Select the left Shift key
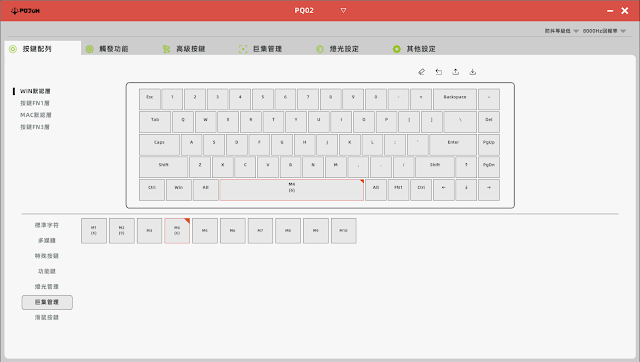This screenshot has width=640, height=362. coord(163,167)
